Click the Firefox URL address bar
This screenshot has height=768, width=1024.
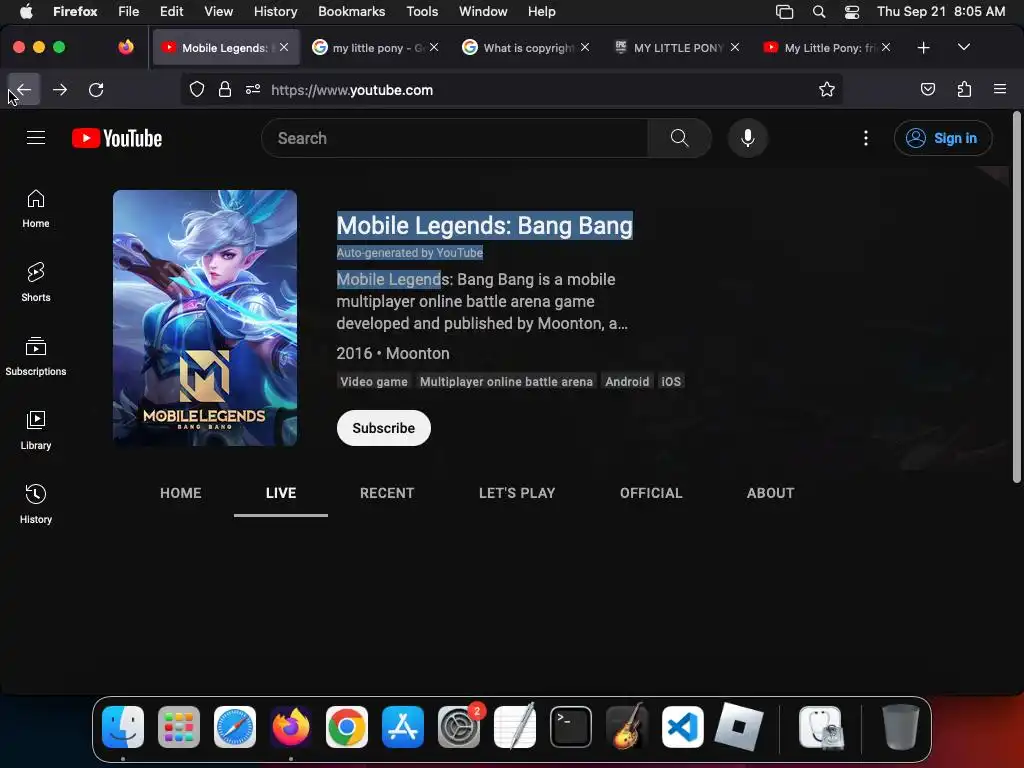click(511, 89)
